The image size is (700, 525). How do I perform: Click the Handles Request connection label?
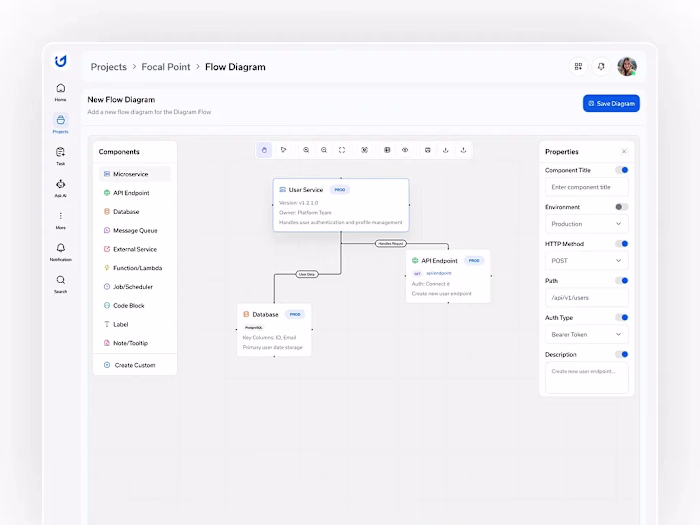391,243
